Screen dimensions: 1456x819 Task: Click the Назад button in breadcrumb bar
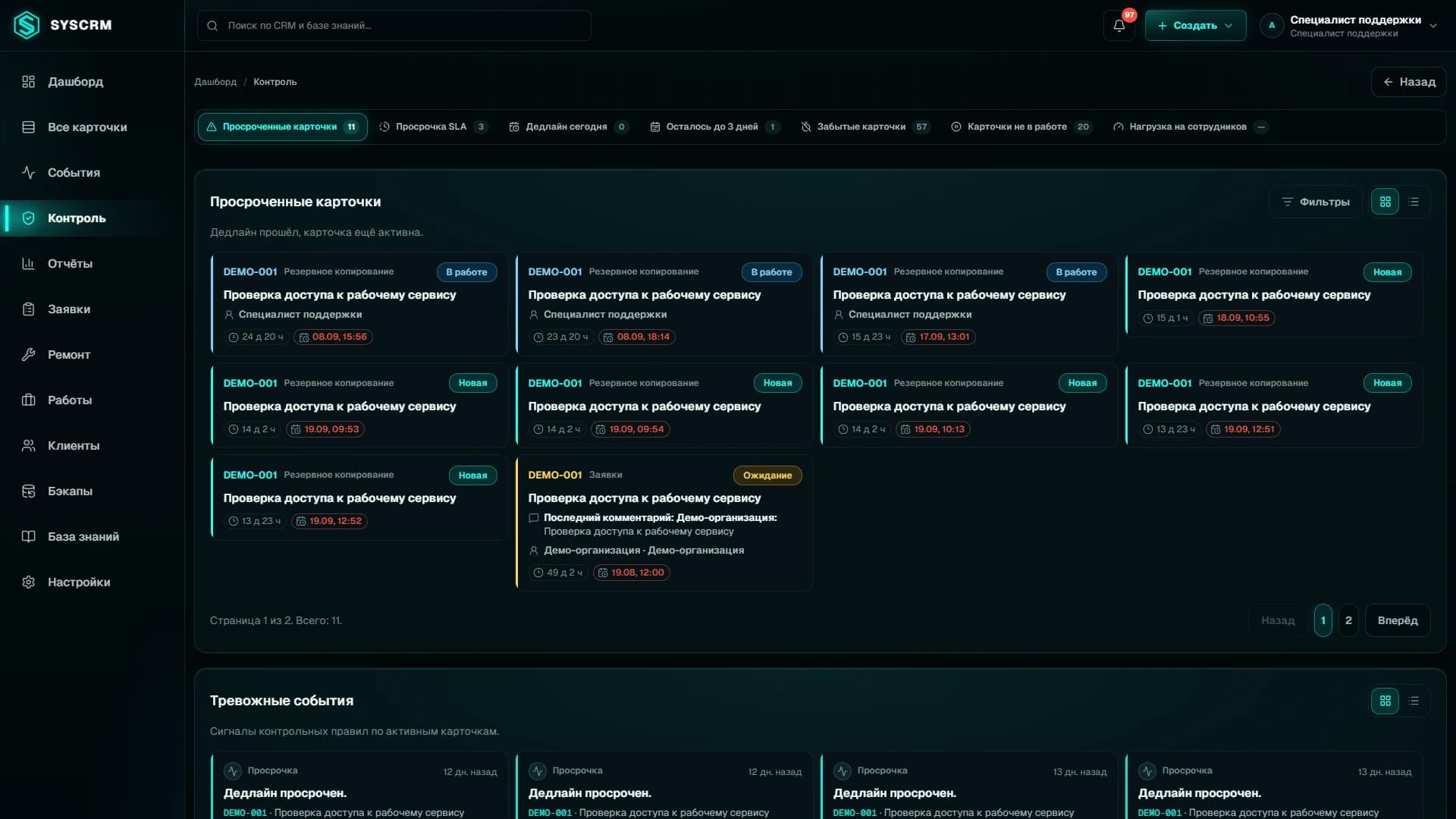pos(1408,82)
